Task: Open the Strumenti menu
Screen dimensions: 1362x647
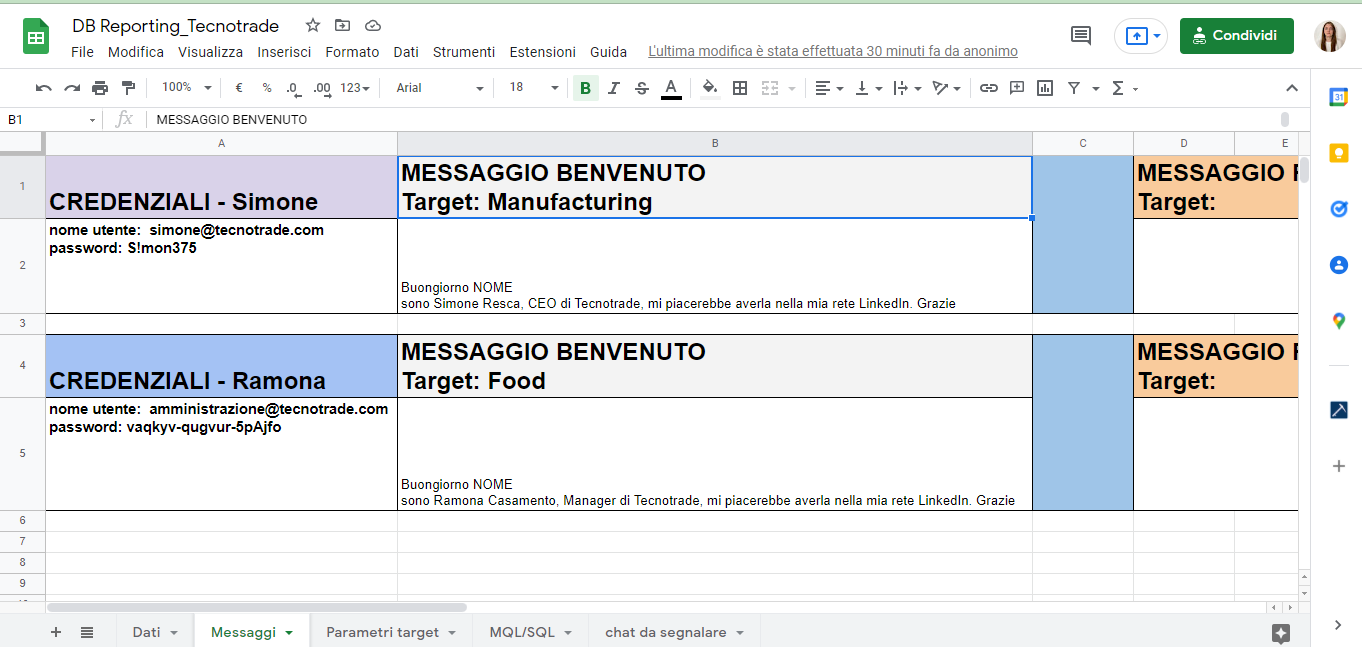Action: click(x=464, y=52)
